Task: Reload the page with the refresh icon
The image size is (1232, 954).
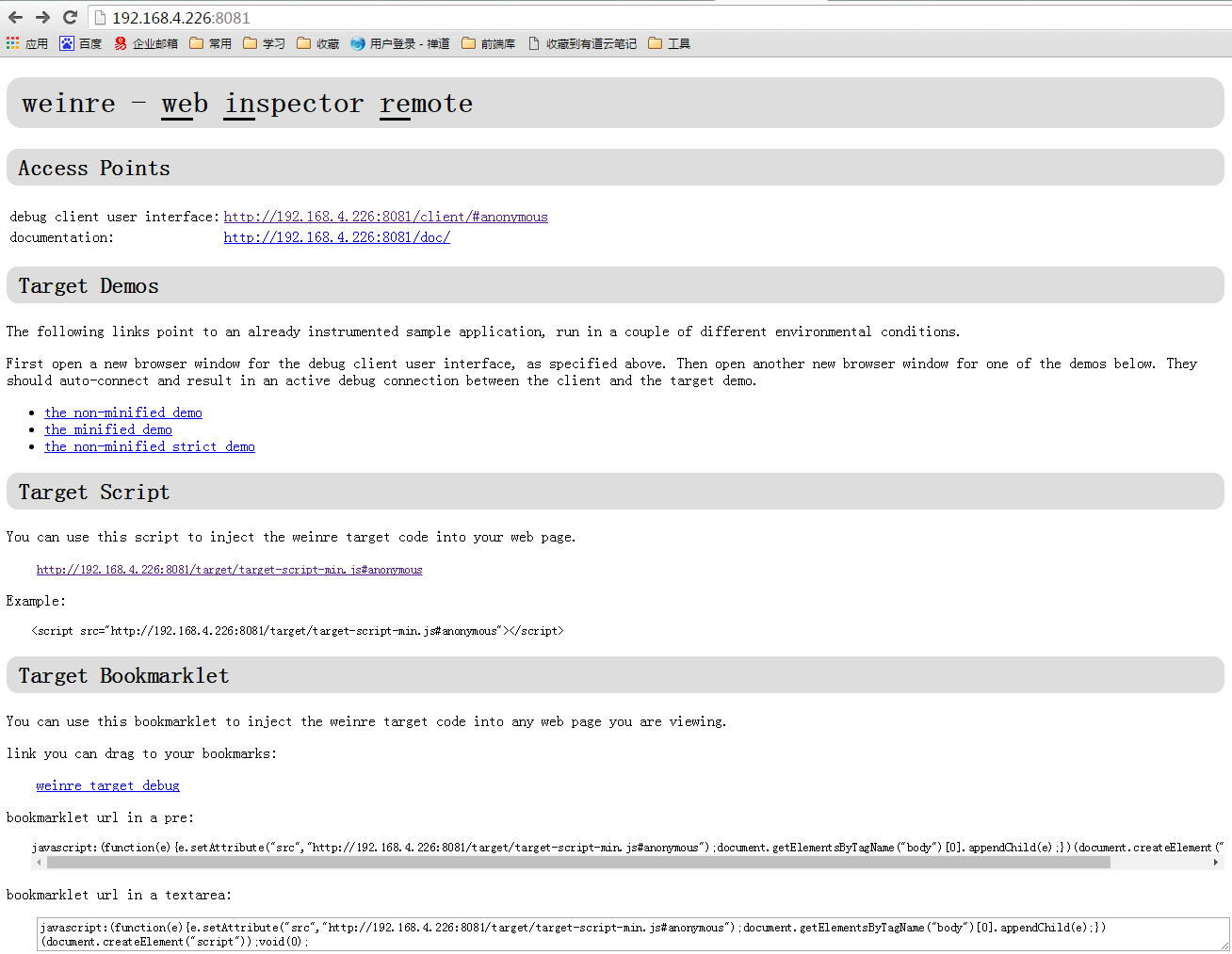Action: point(70,17)
